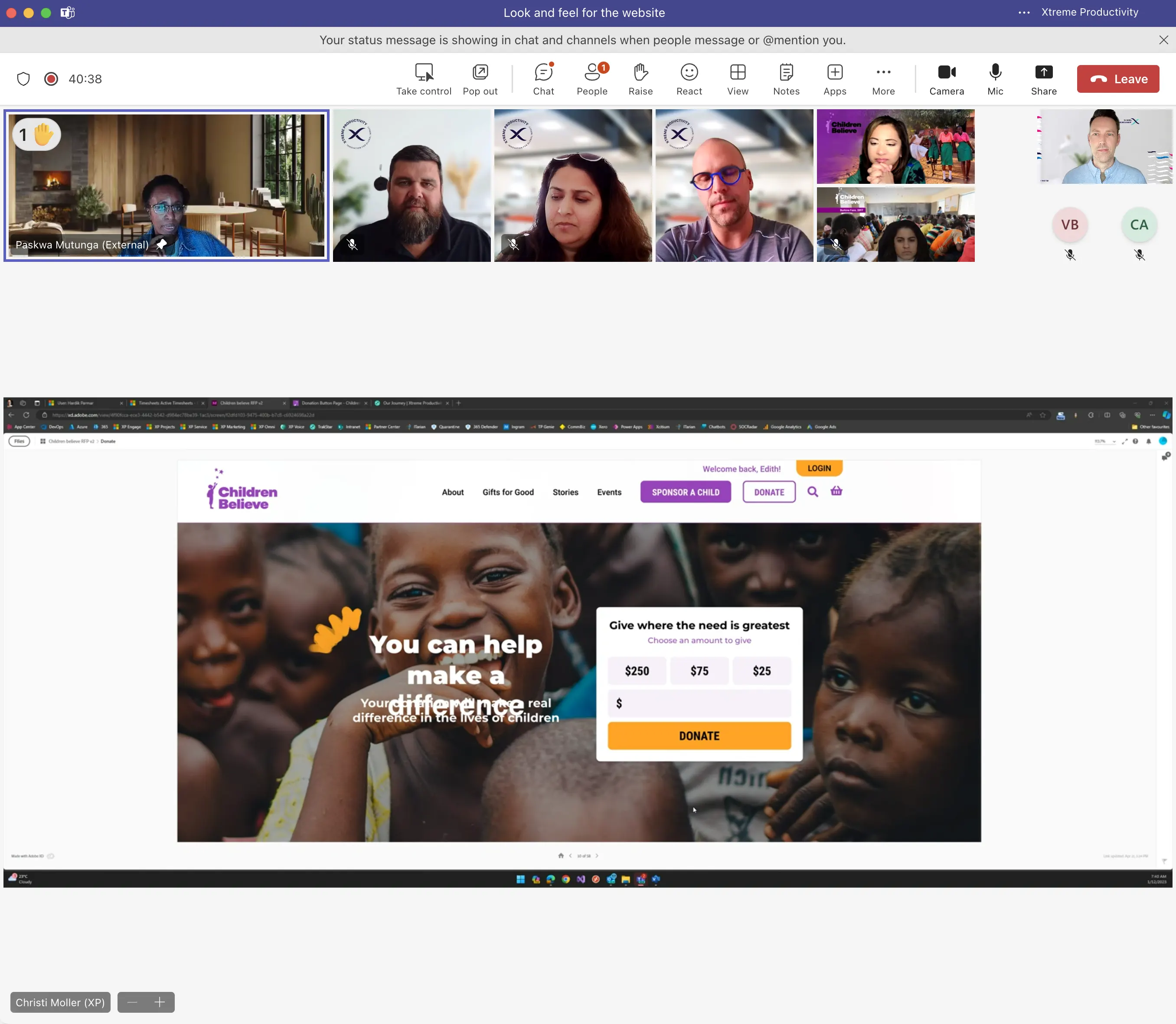Open the View layout options
This screenshot has height=1024, width=1176.
pyautogui.click(x=737, y=79)
